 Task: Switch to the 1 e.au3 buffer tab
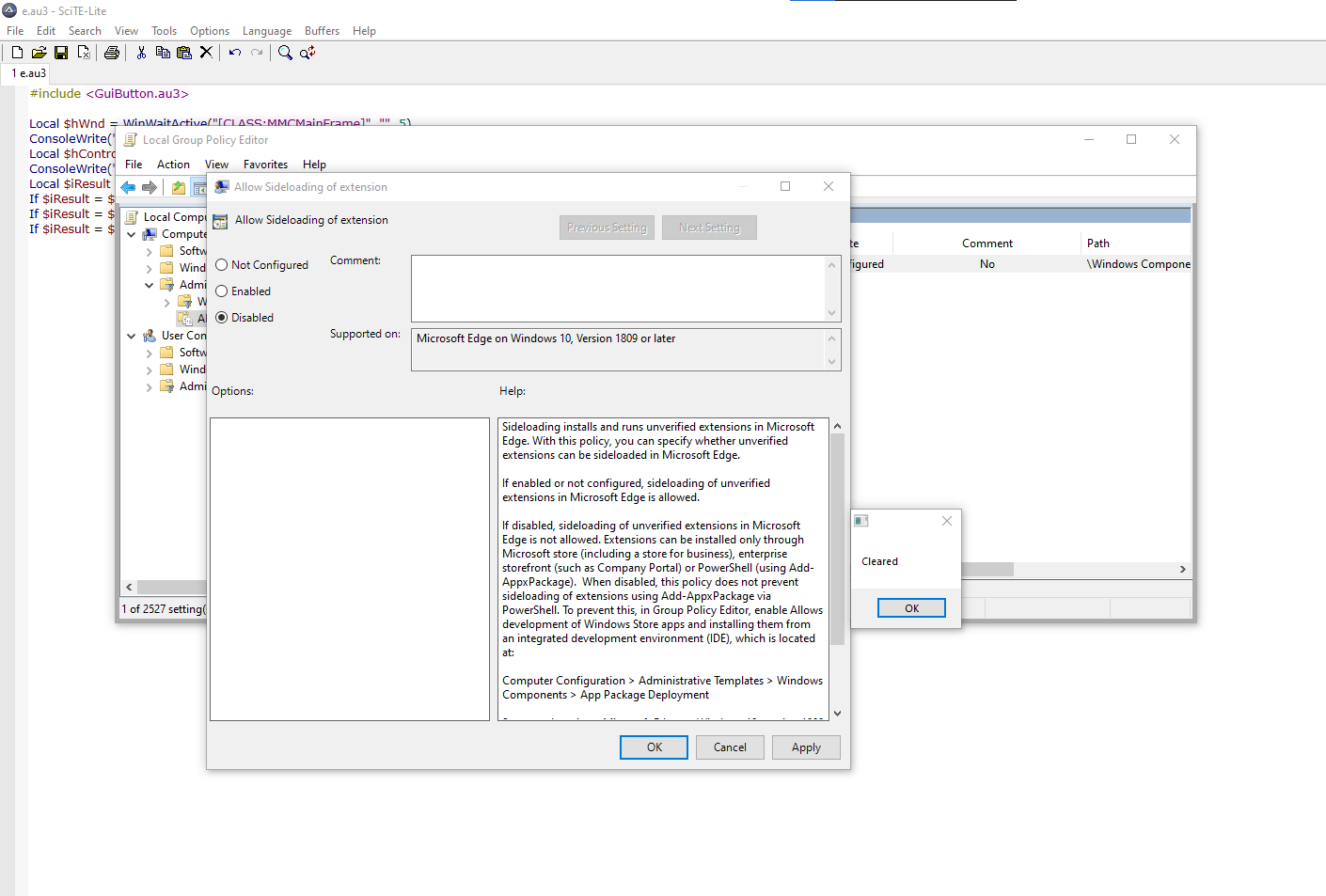[28, 73]
